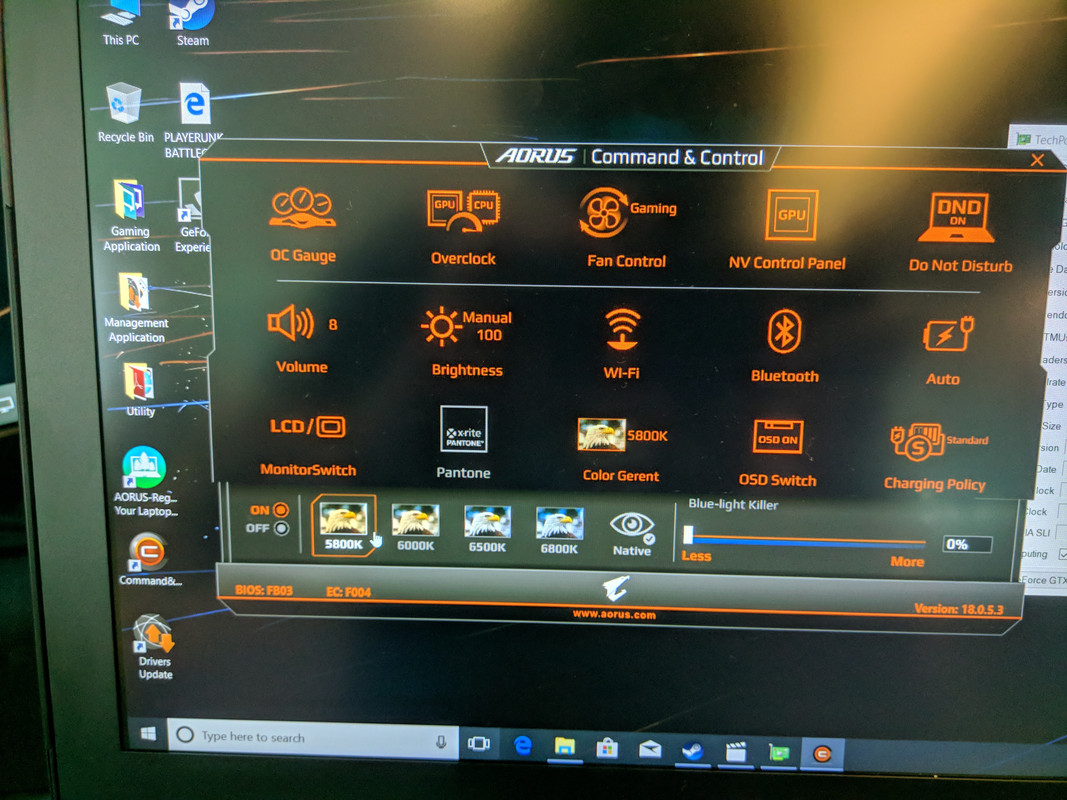1067x800 pixels.
Task: Open the PLAYERUNKNOWN BATTLEGROUNDS desktop icon
Action: click(194, 120)
